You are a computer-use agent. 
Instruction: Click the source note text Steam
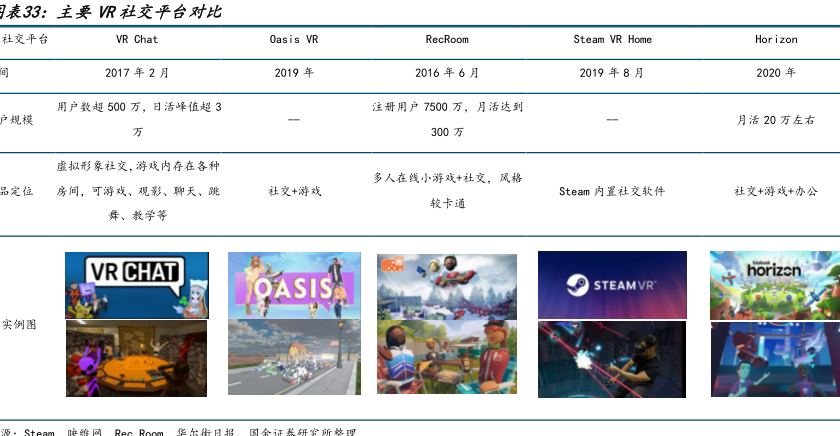pyautogui.click(x=39, y=432)
